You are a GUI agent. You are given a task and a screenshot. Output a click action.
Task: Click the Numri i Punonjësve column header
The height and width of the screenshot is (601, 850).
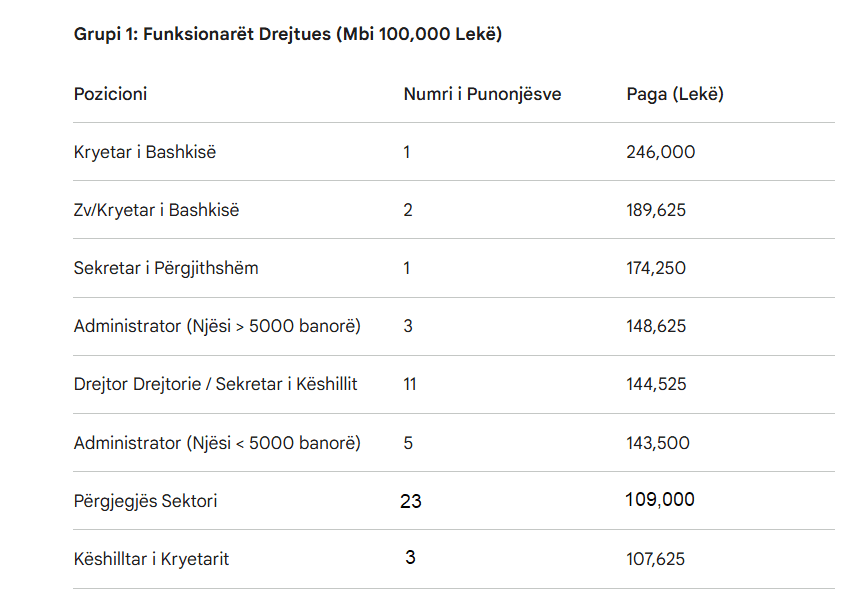pyautogui.click(x=482, y=94)
